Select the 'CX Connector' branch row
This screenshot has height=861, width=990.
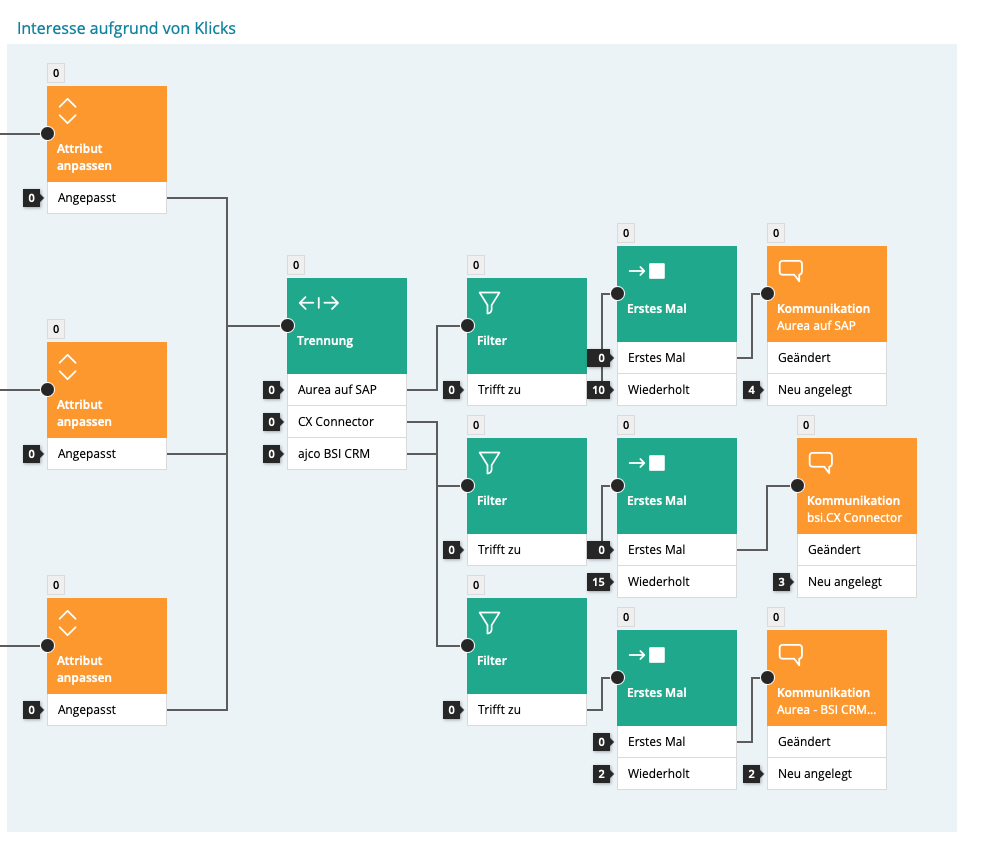pyautogui.click(x=346, y=422)
